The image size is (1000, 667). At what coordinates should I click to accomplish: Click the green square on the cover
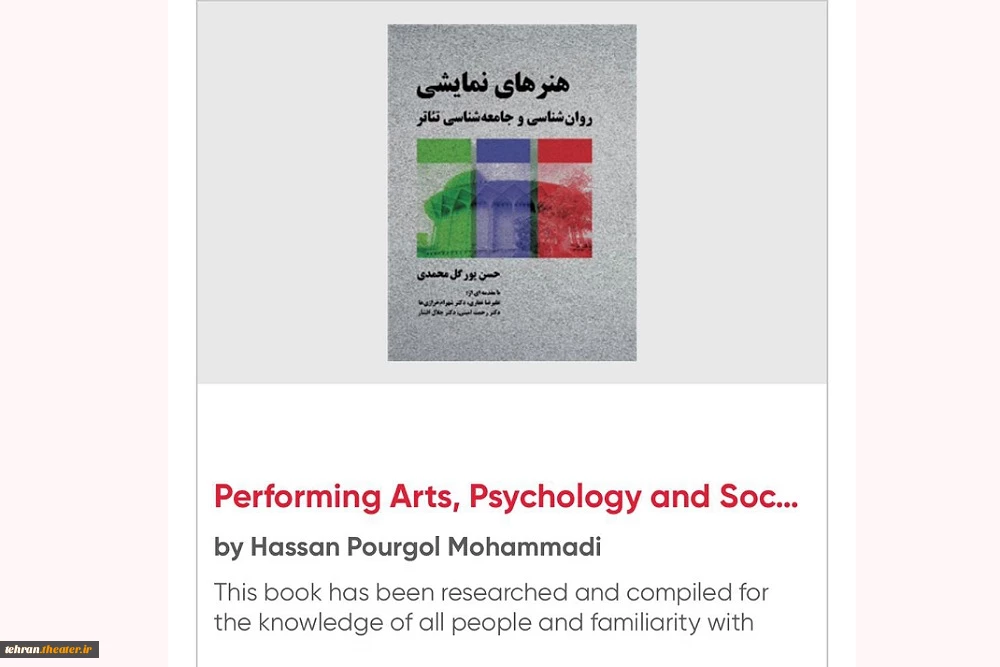point(444,151)
